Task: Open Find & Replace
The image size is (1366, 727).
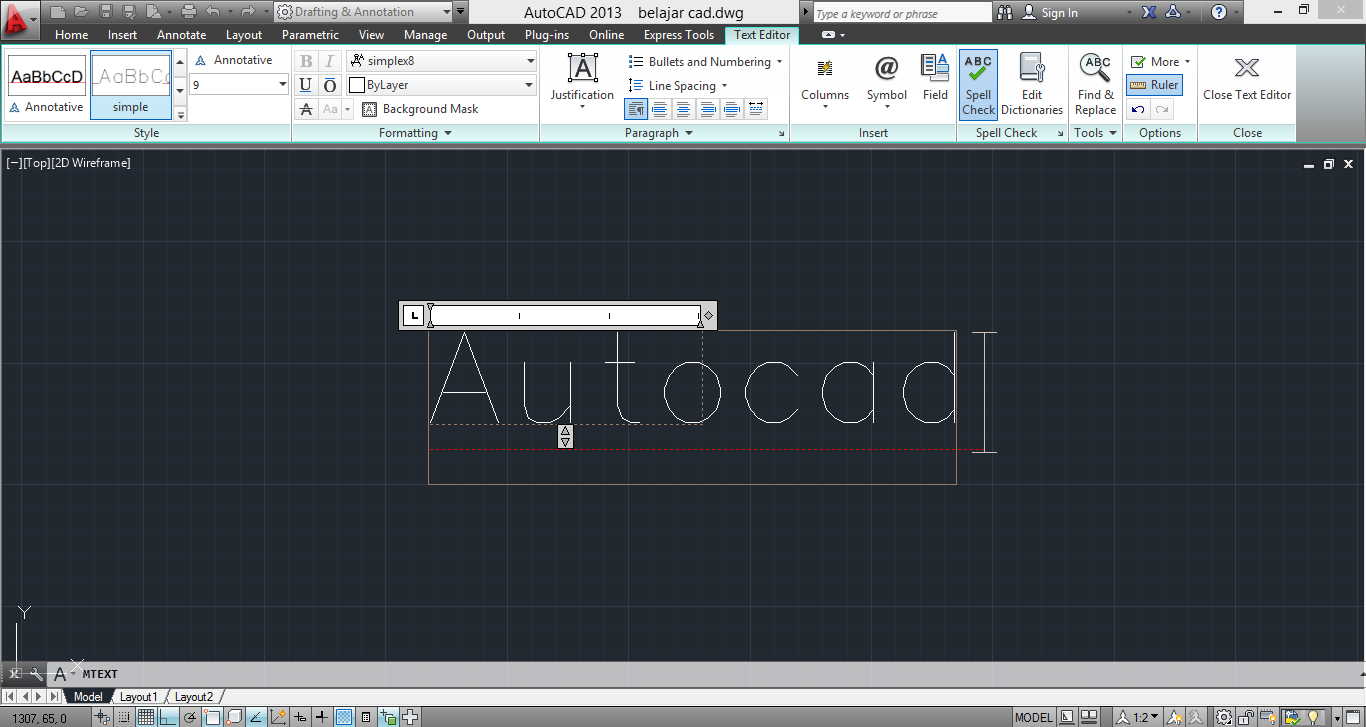Action: pos(1096,84)
